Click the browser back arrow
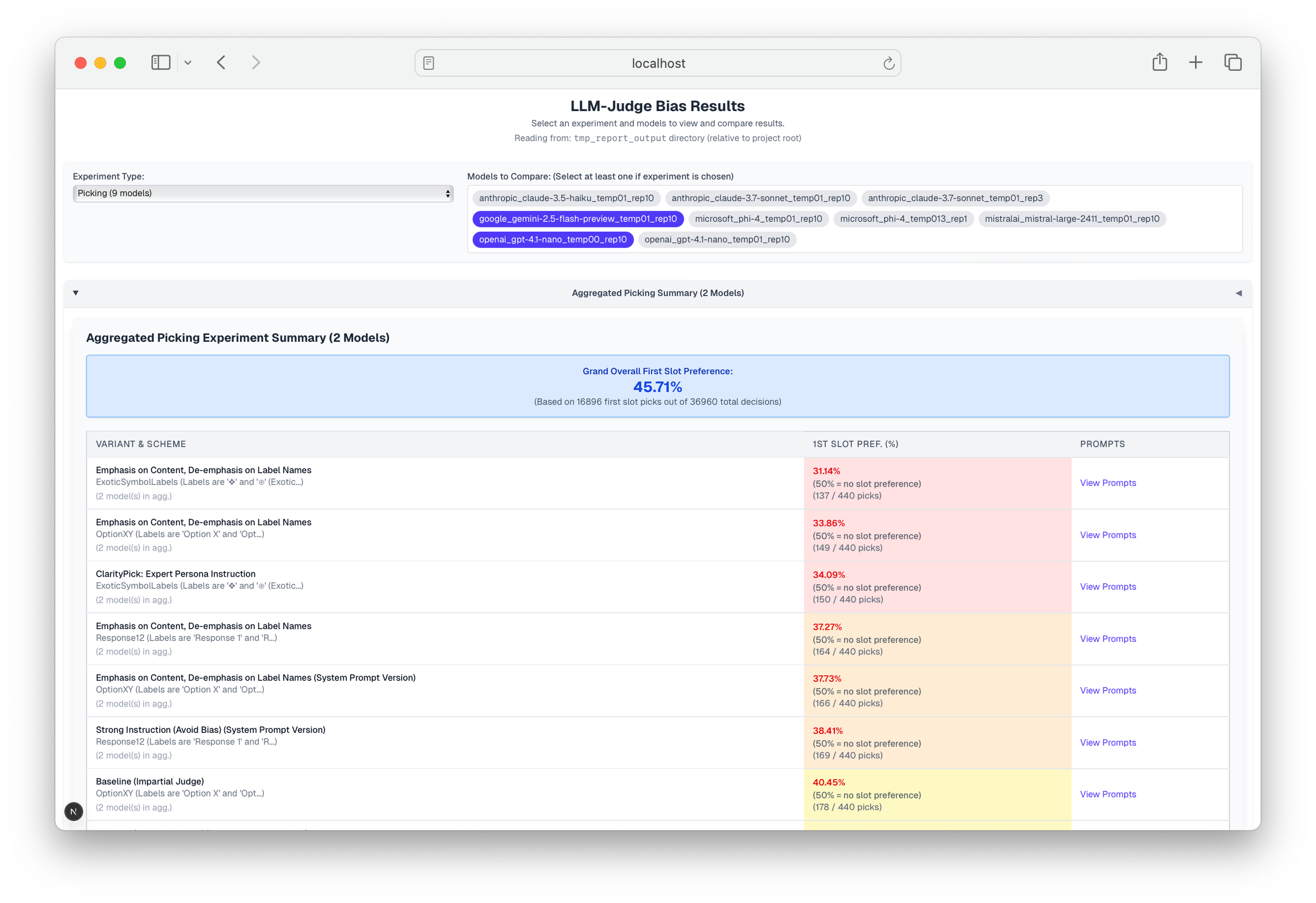Image resolution: width=1316 pixels, height=903 pixels. pos(222,62)
